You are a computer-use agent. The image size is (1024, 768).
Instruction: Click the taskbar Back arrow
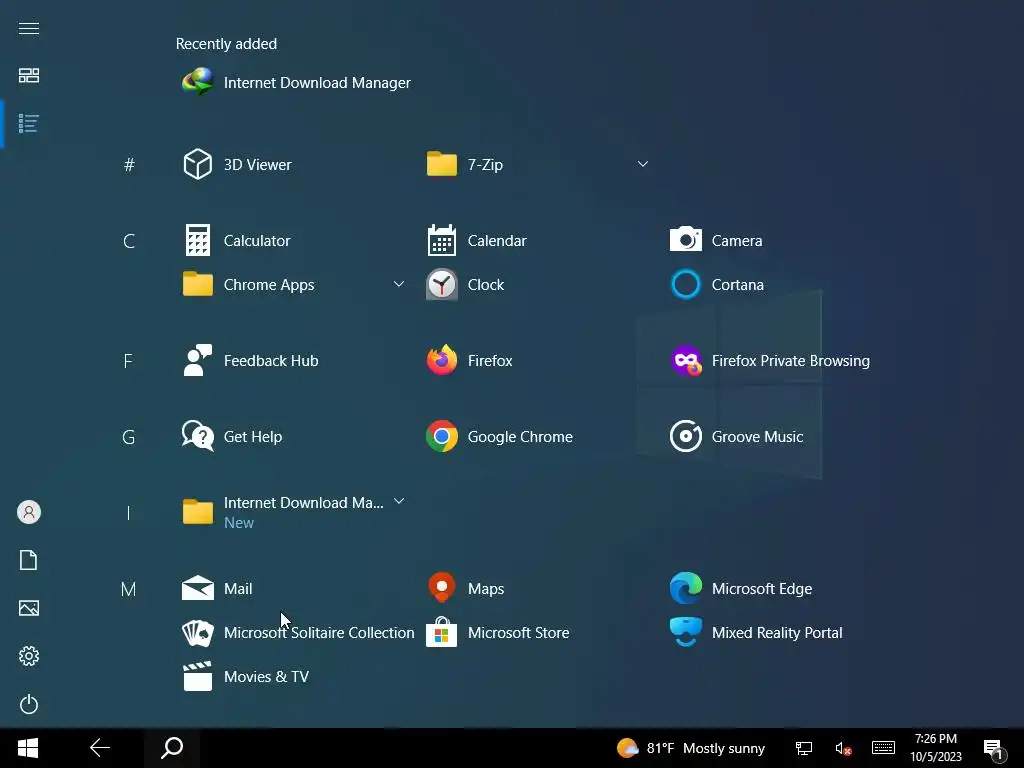point(100,748)
